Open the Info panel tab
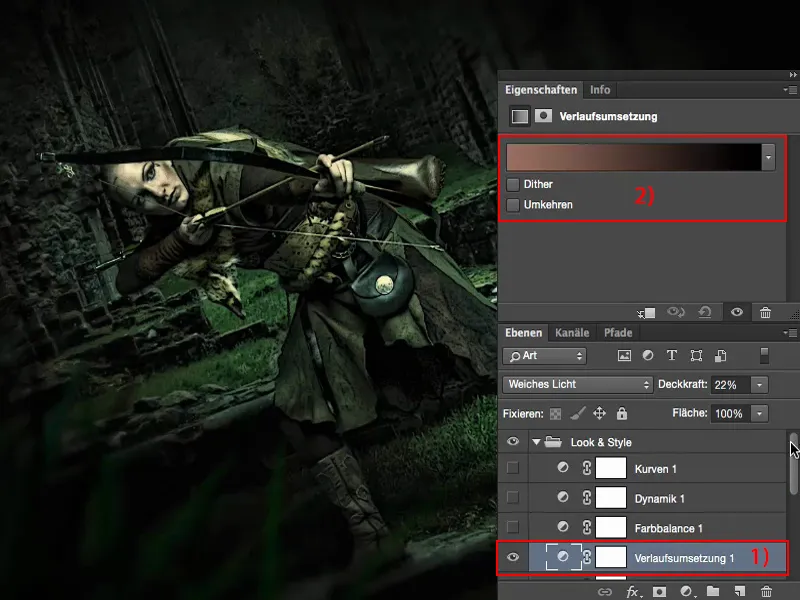800x600 pixels. click(600, 89)
